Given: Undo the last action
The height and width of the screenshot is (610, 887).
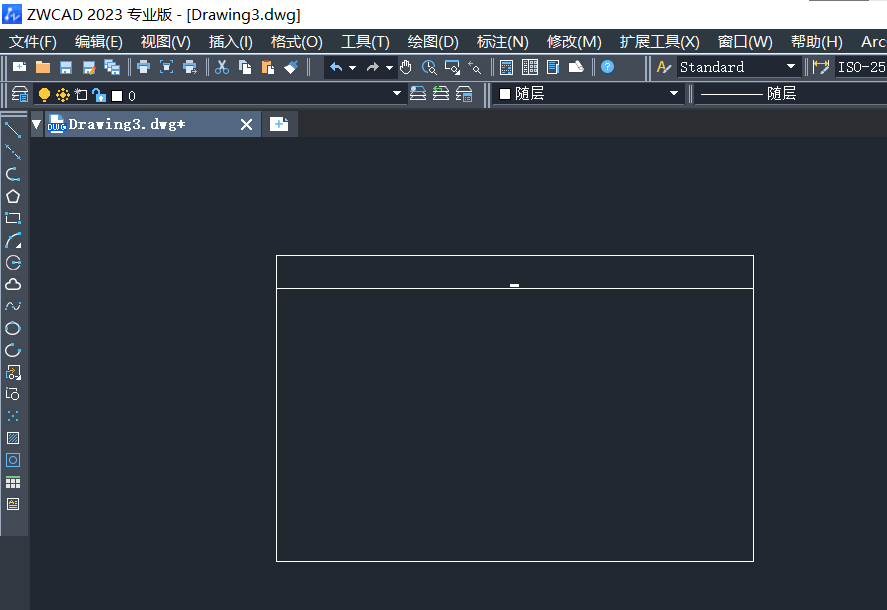Looking at the screenshot, I should click(x=336, y=67).
